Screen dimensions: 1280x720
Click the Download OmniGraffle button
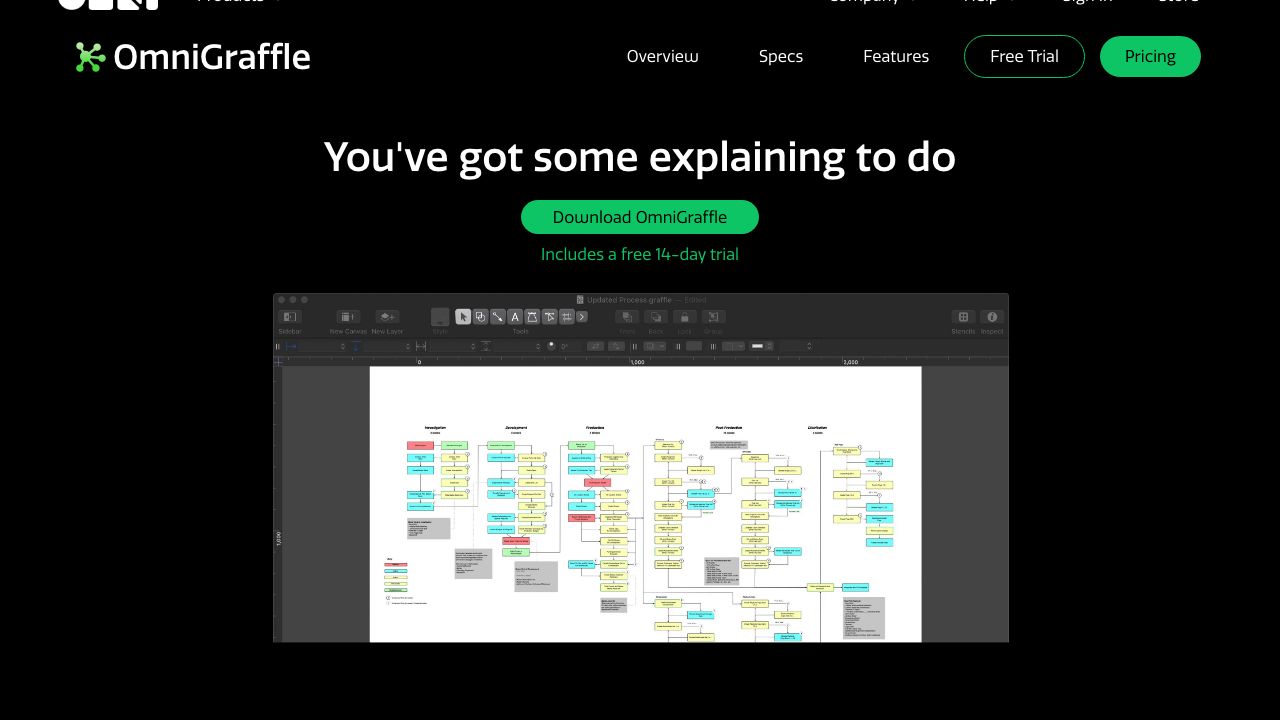point(640,217)
